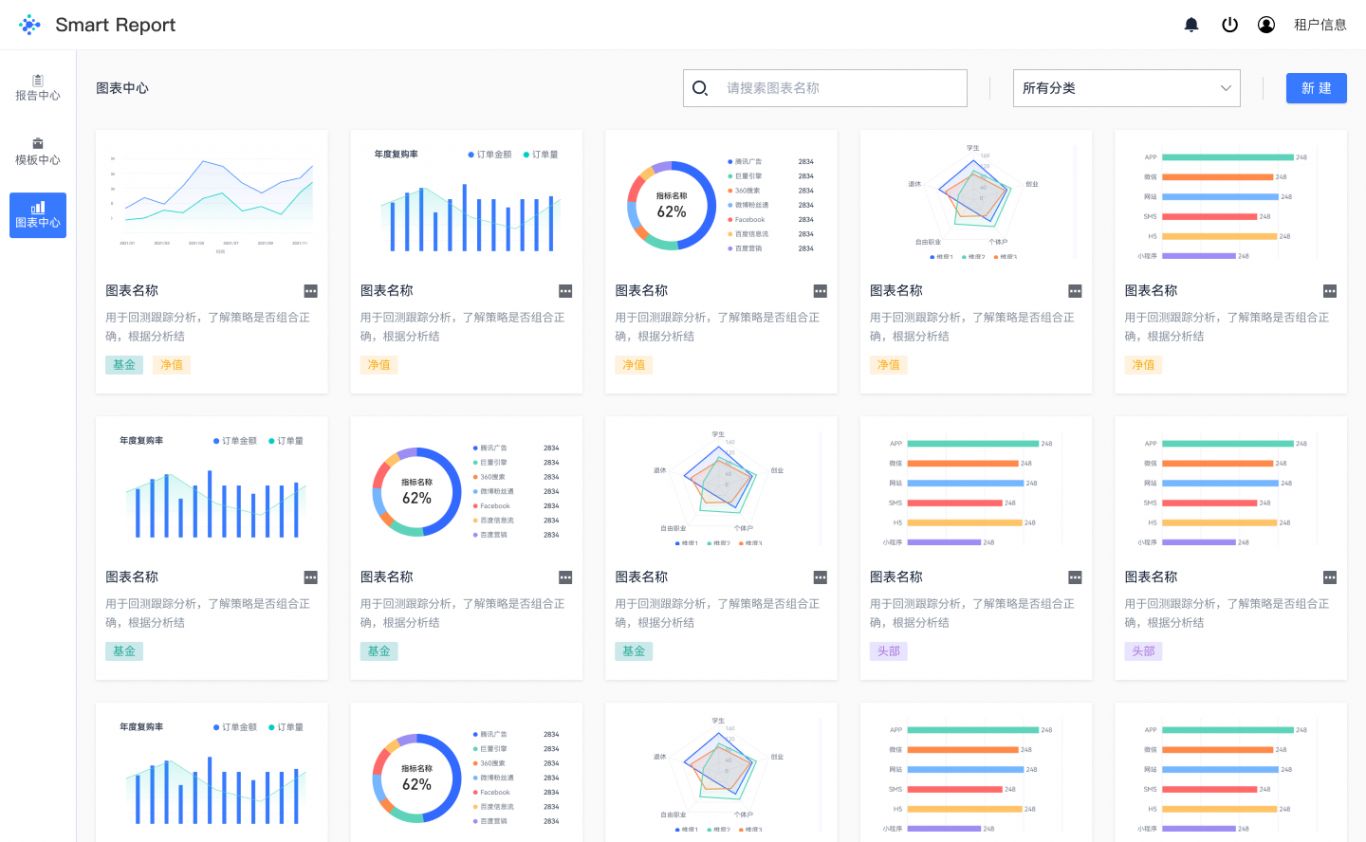Expand the 所有分类 category dropdown
The height and width of the screenshot is (842, 1366).
1126,88
